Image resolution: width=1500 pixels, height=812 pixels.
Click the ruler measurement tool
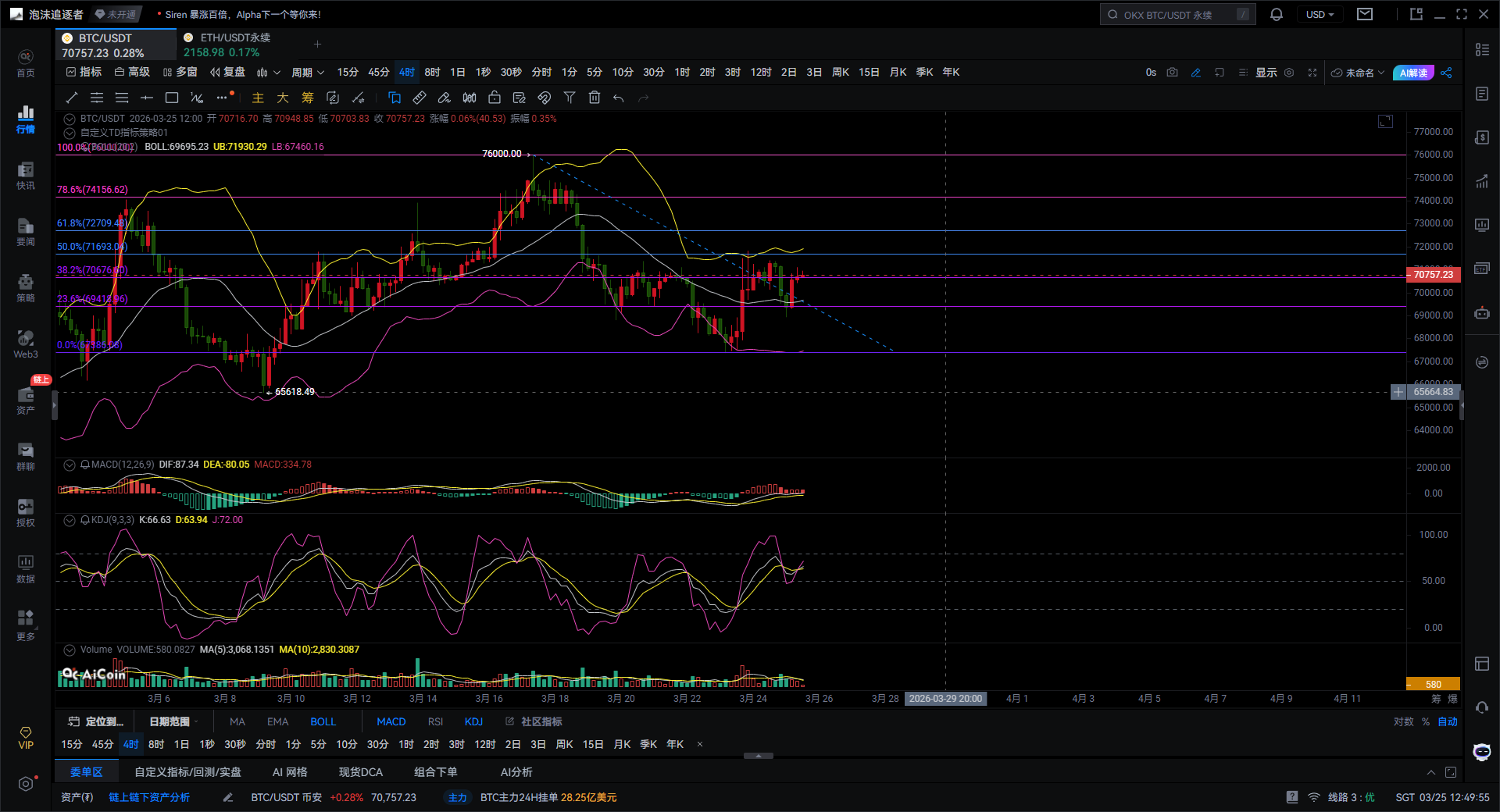(420, 98)
